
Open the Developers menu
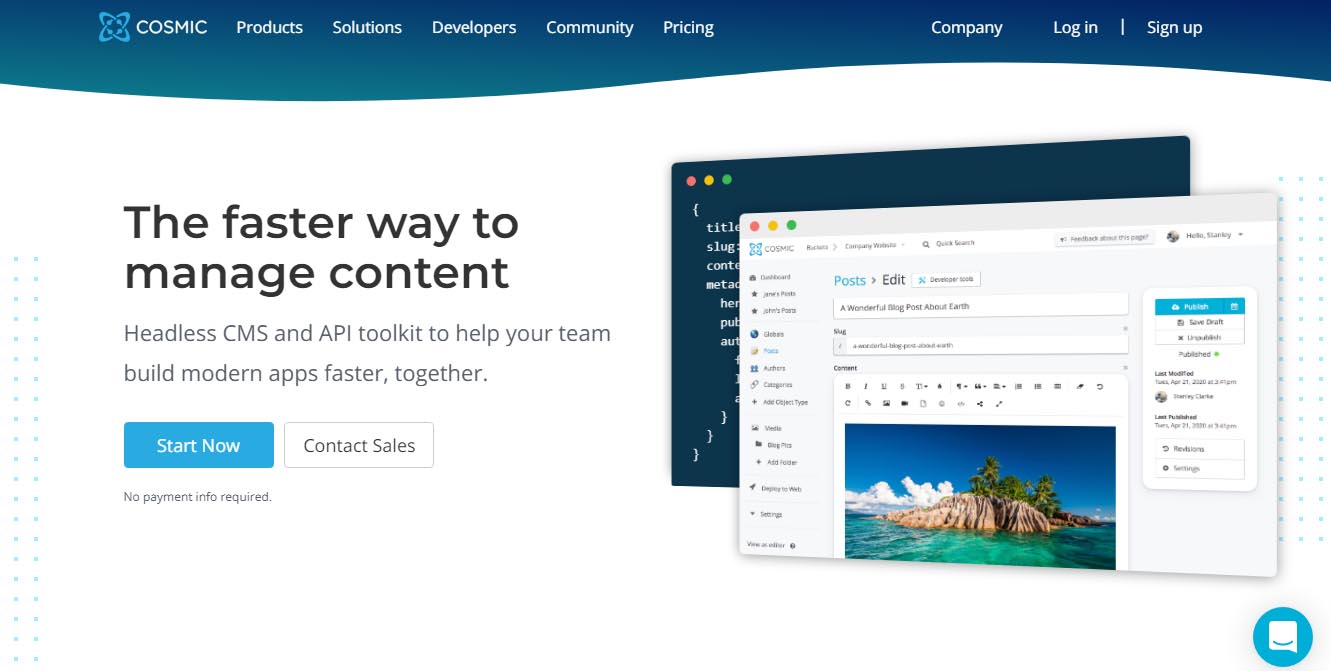click(x=474, y=27)
